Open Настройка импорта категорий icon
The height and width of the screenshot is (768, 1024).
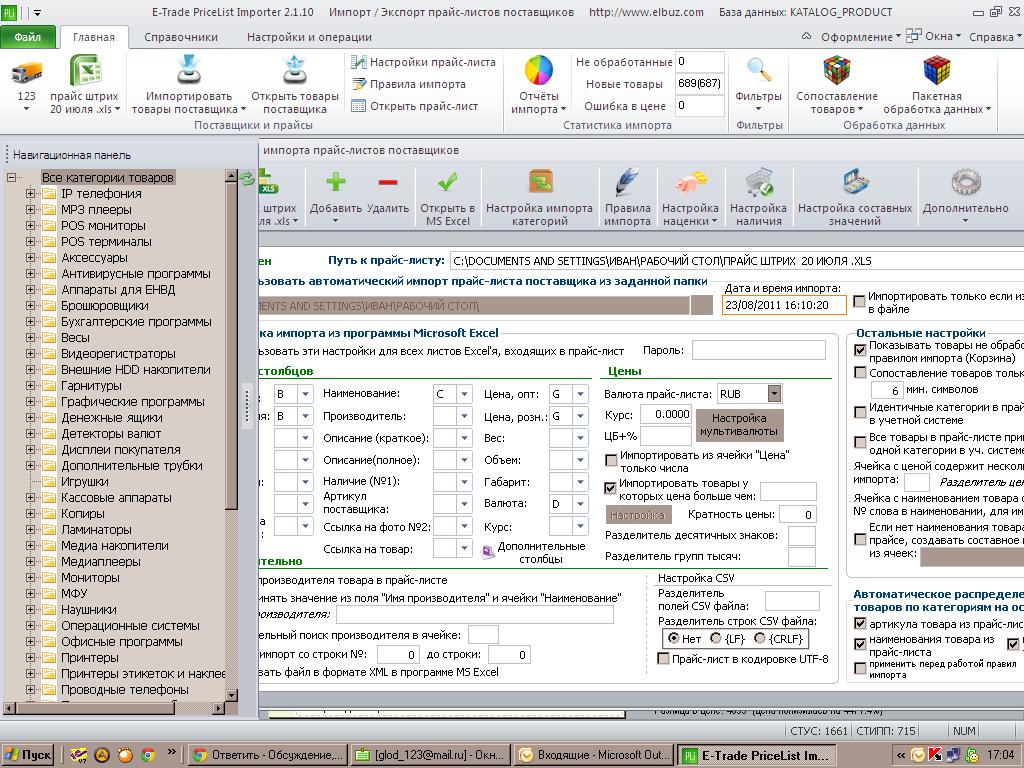(541, 182)
